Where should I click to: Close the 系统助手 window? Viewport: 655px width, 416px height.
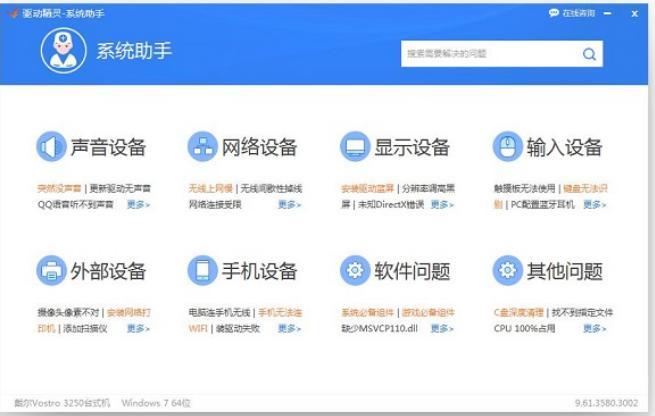635,14
